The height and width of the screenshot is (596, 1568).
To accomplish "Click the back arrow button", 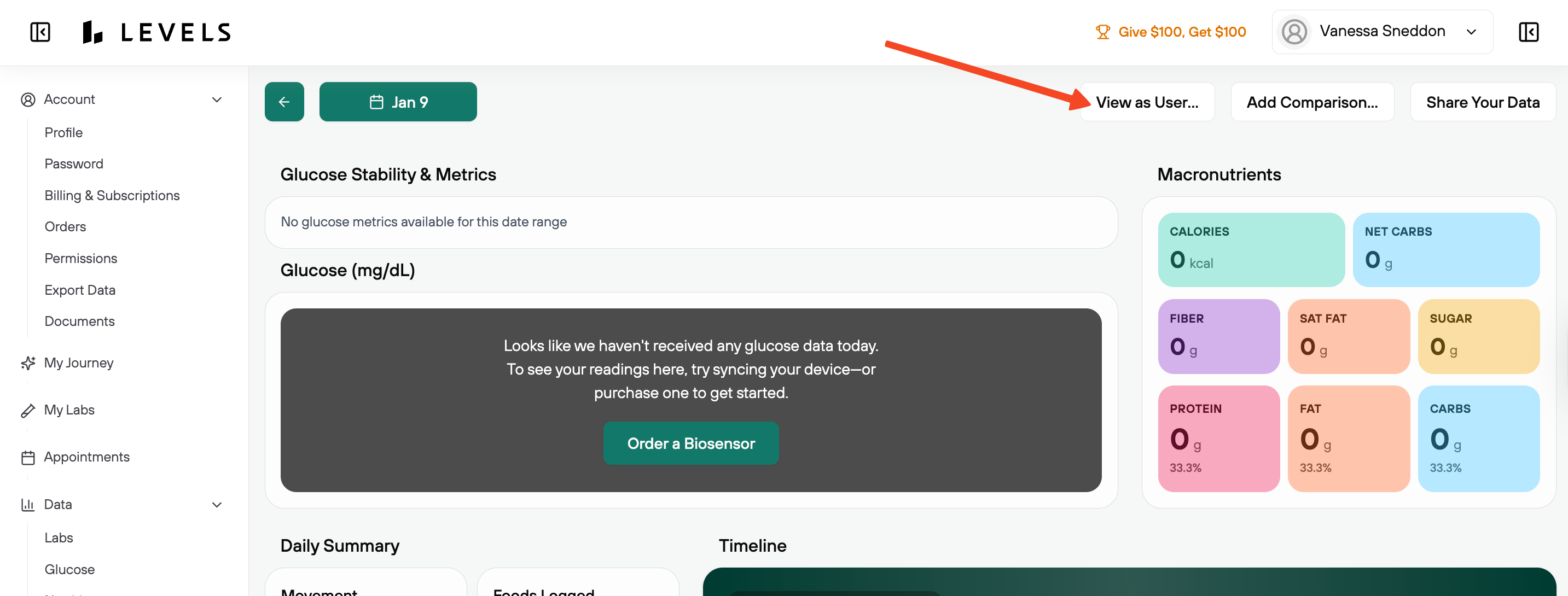I will [284, 102].
